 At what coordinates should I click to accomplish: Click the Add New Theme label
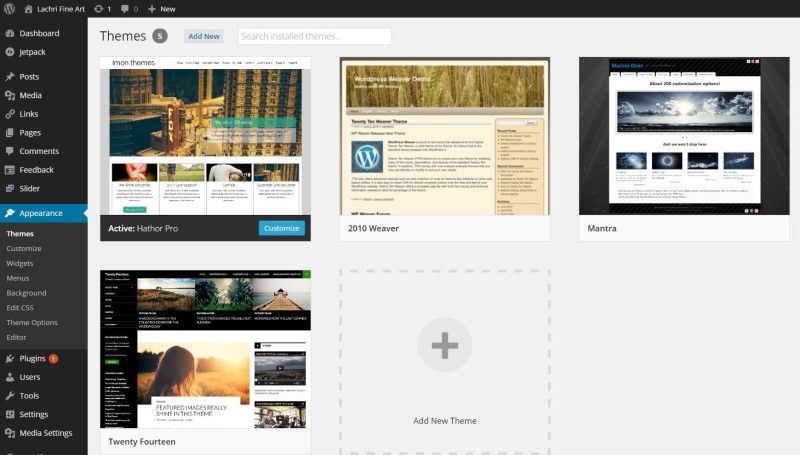(x=445, y=421)
